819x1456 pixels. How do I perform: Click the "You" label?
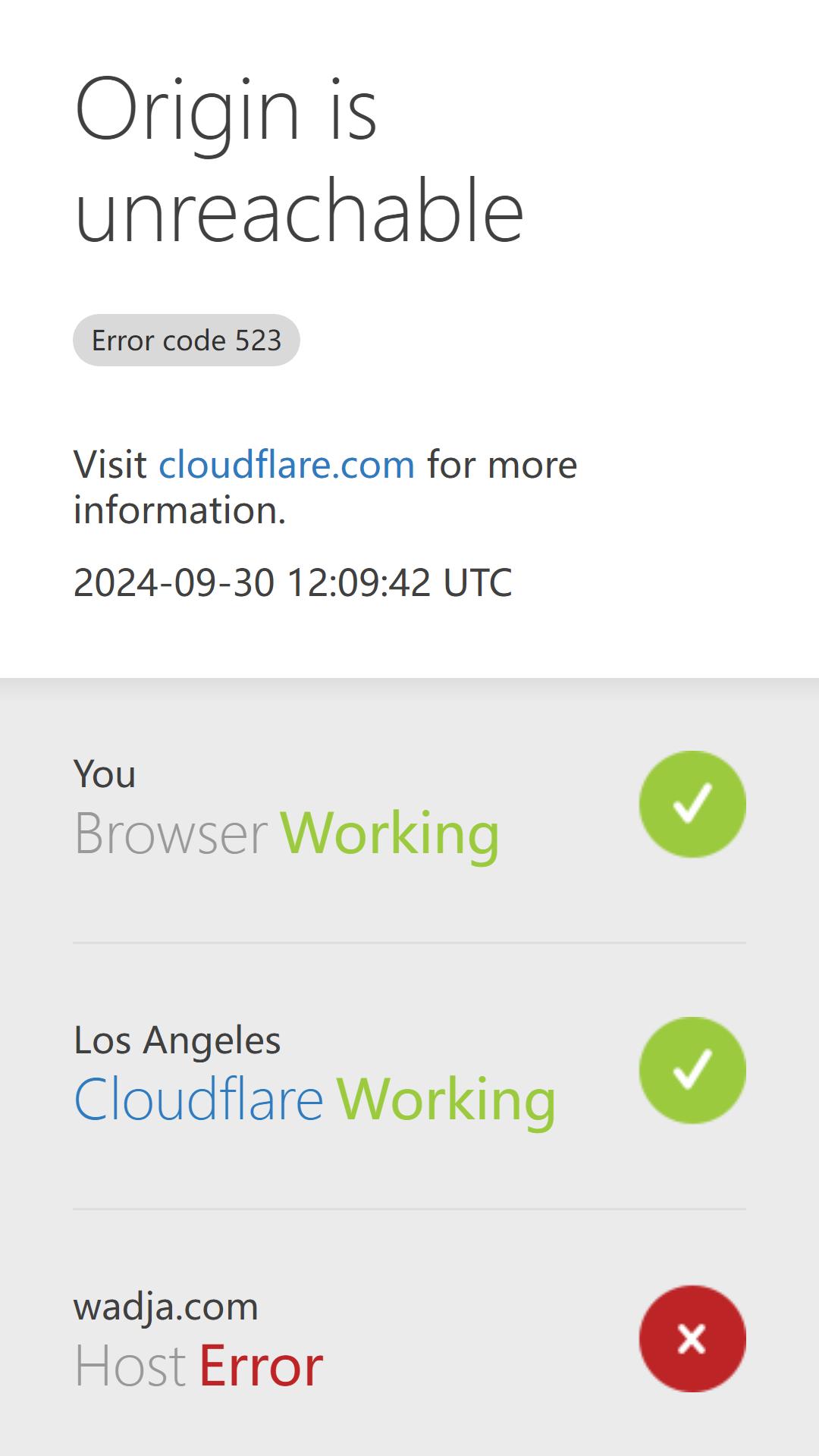tap(105, 774)
